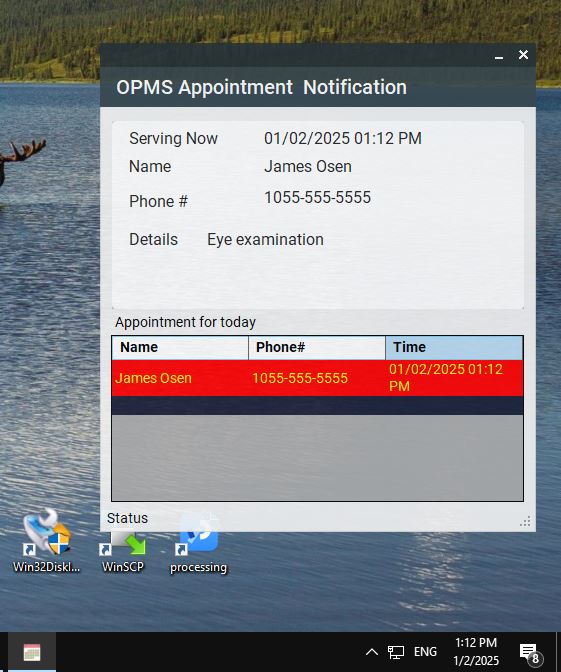Open Win32DiskImager desktop shortcut

(x=46, y=542)
